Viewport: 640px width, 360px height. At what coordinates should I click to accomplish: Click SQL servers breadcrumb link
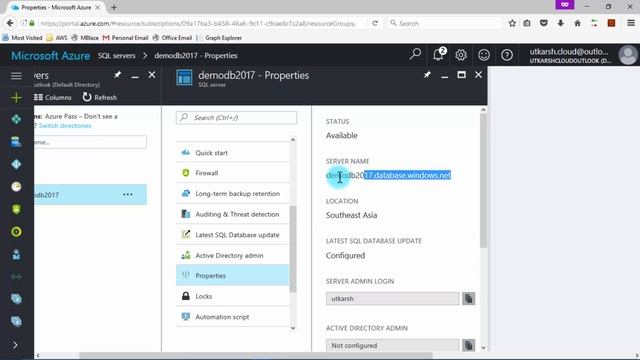point(116,56)
